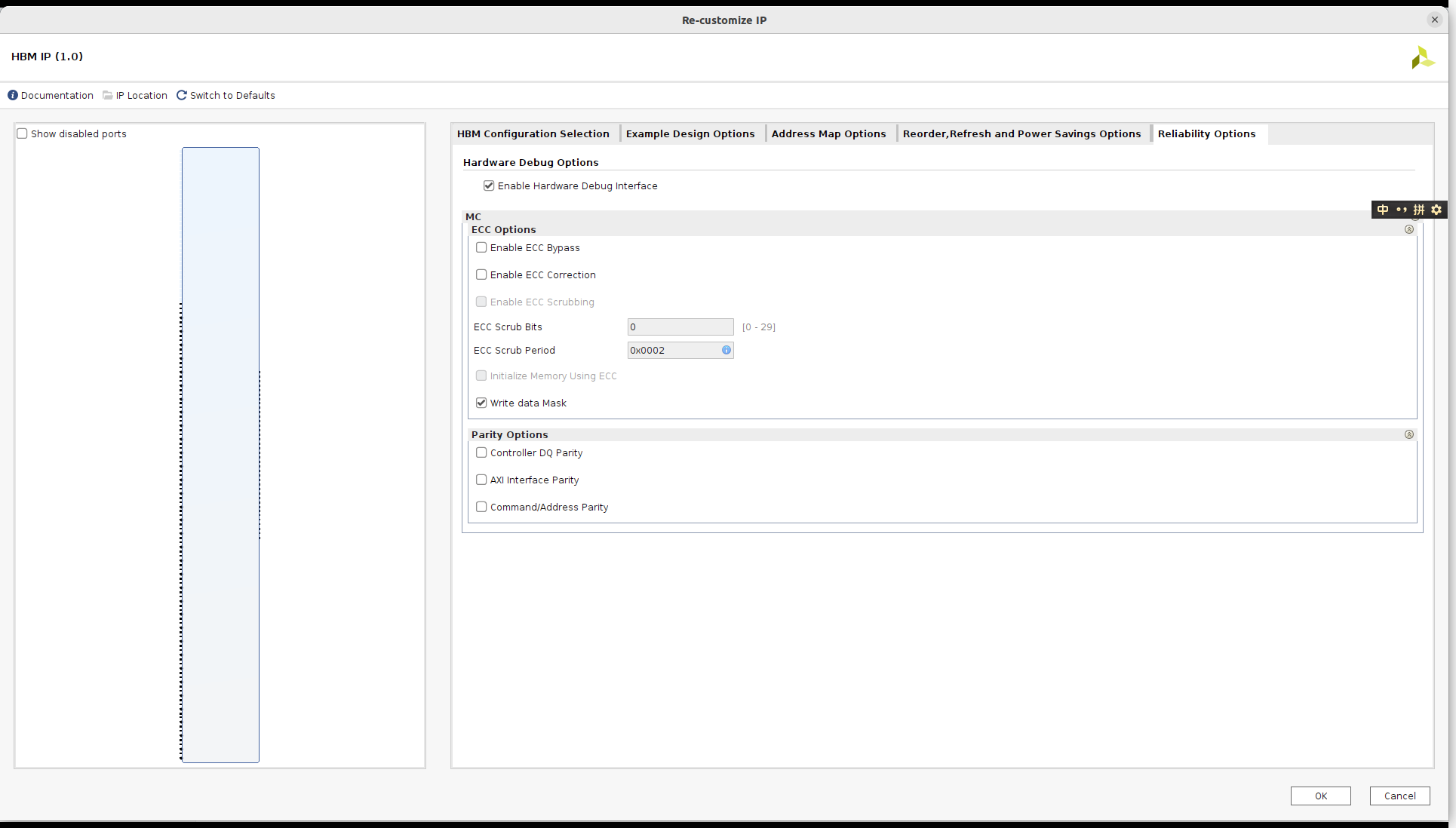Enable the AXI Interface Parity checkbox
Screen dimensions: 1456x828
click(481, 480)
